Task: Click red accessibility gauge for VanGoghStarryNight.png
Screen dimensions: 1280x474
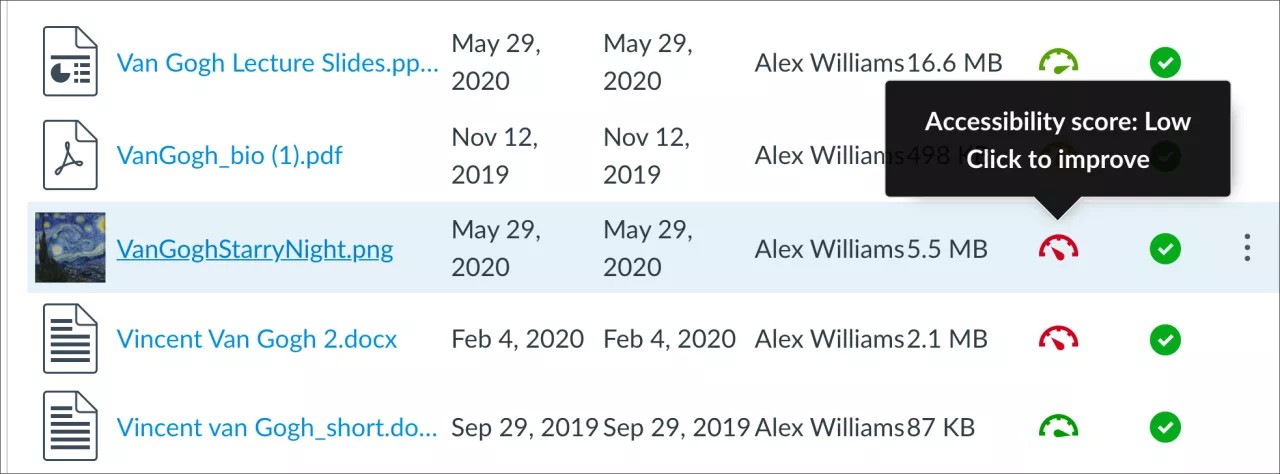Action: [1058, 247]
